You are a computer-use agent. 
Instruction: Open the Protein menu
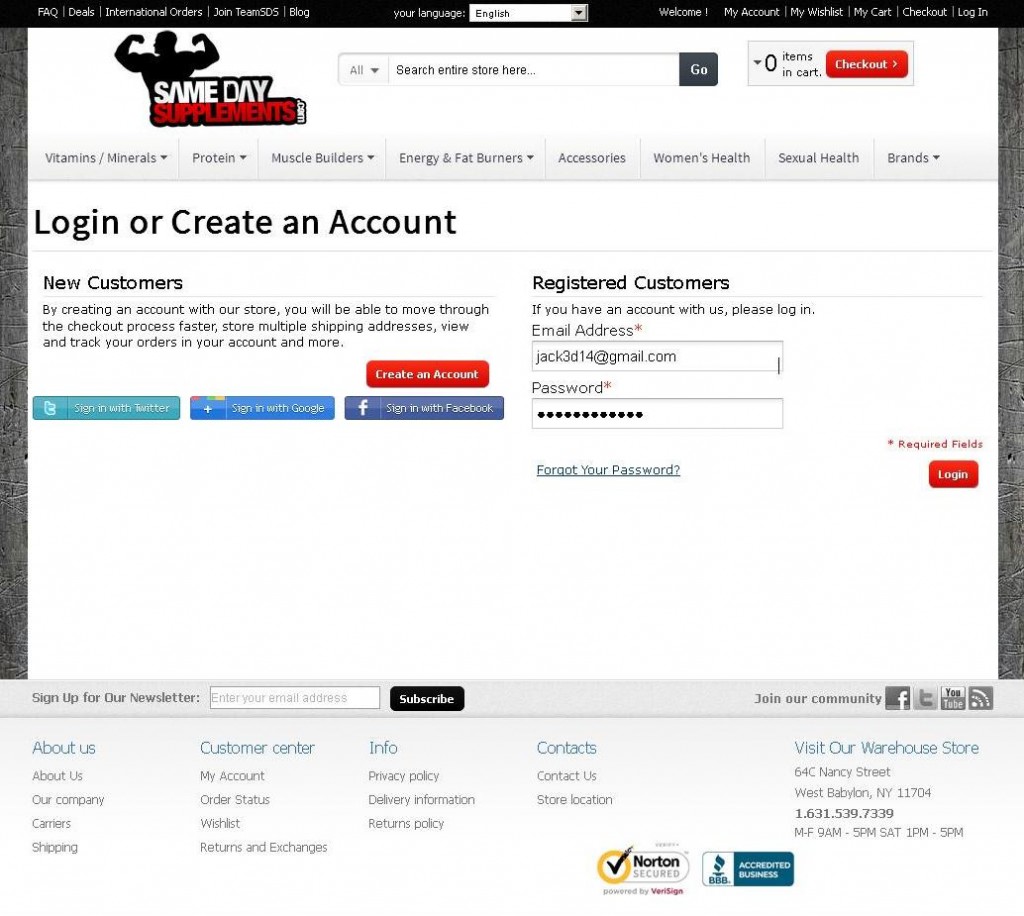219,158
